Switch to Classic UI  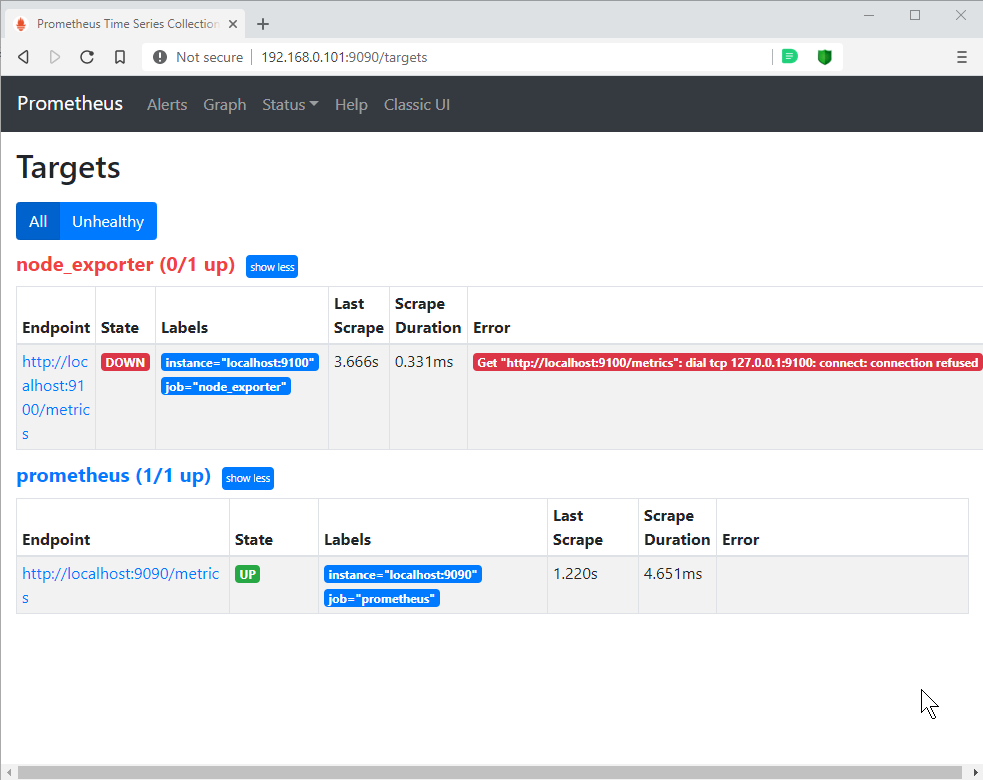(x=417, y=105)
